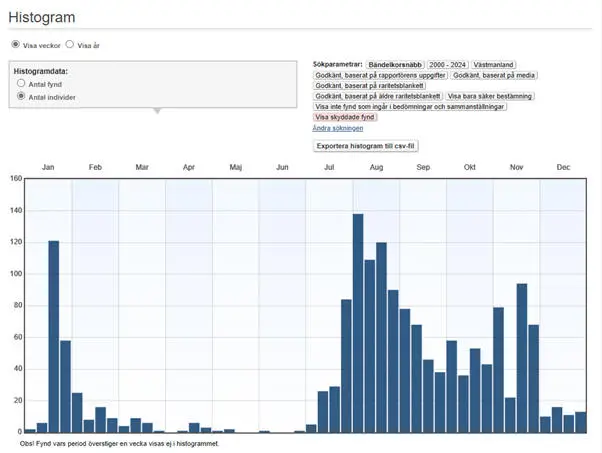Select the "Visa veckor" radio button
Screen dimensions: 602x453
point(15,45)
